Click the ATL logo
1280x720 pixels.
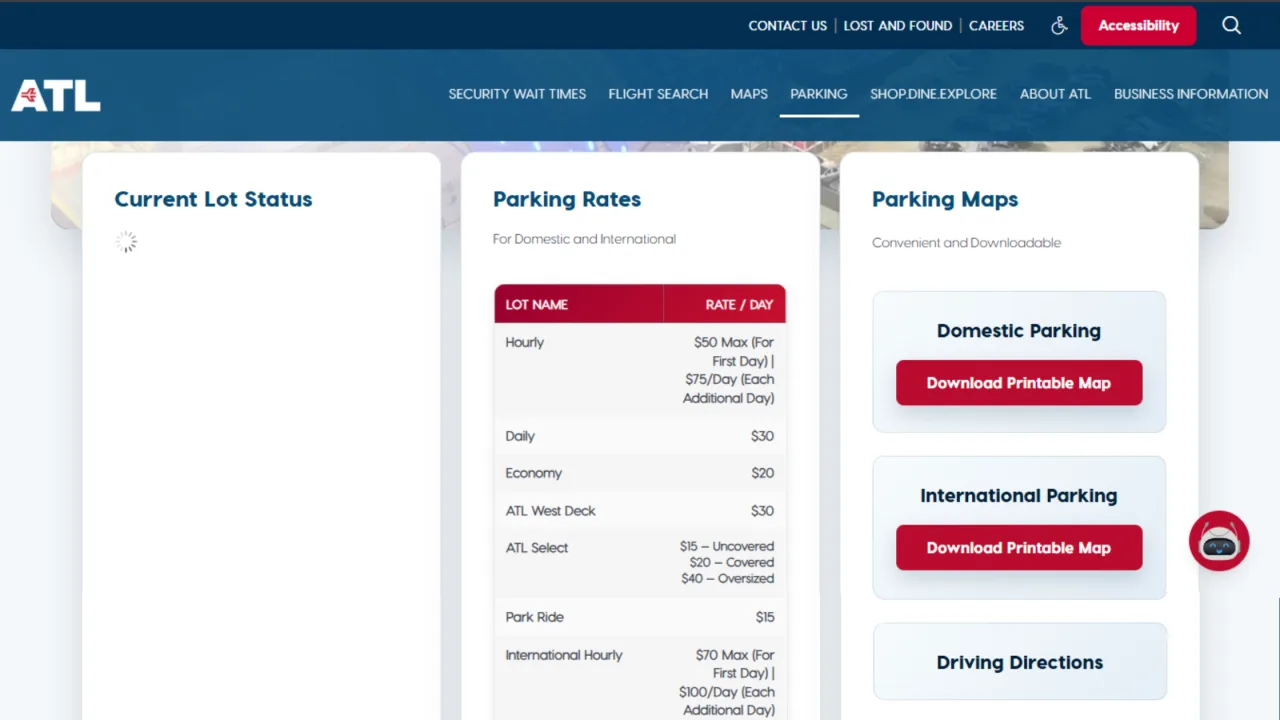pyautogui.click(x=56, y=95)
